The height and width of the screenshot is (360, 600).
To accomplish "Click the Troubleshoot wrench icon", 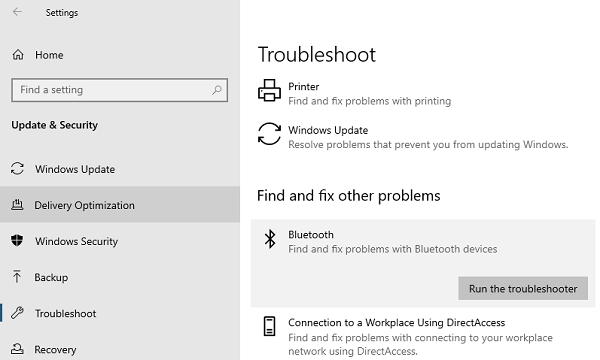I will (17, 313).
